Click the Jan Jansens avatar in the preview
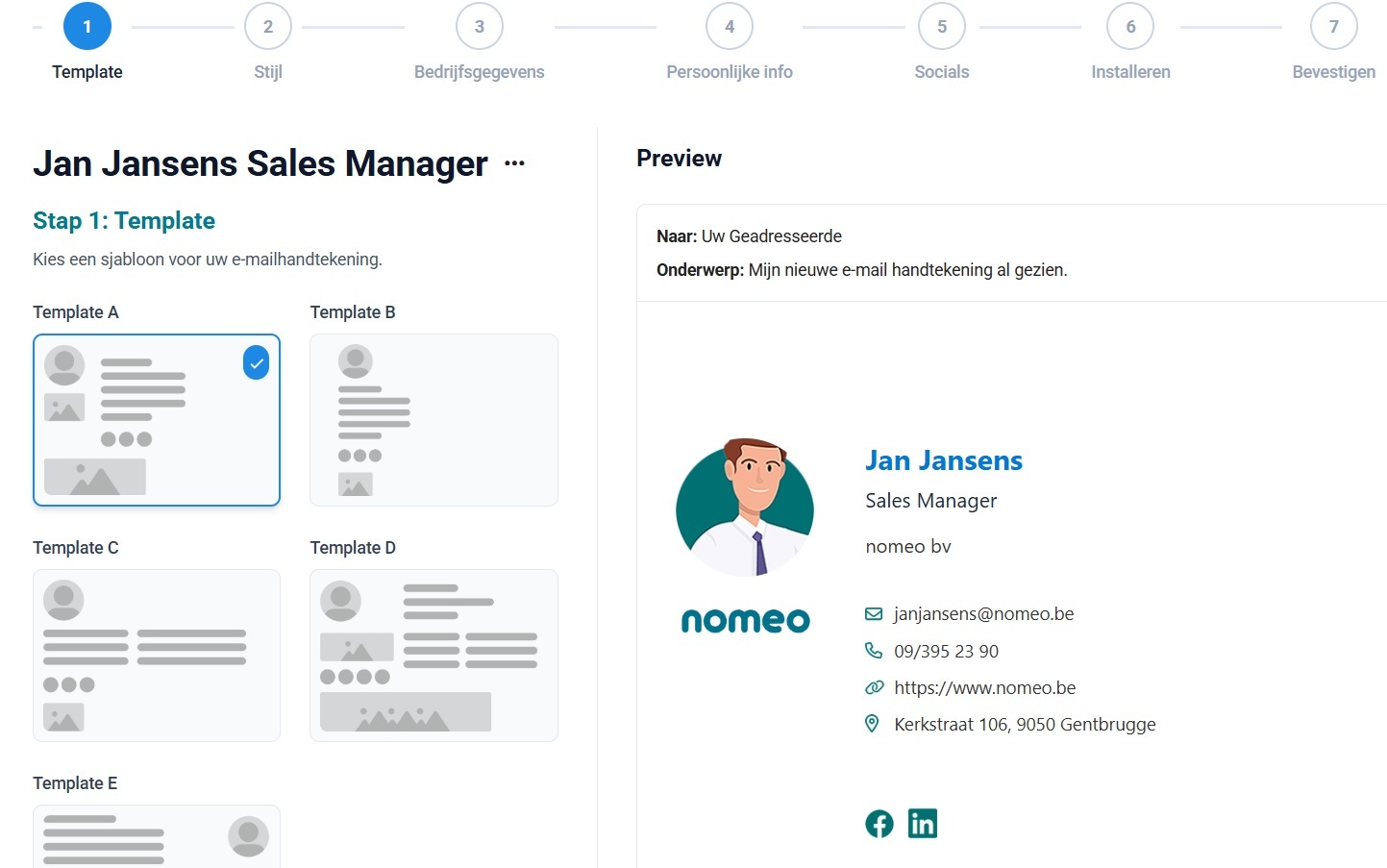1387x868 pixels. pyautogui.click(x=745, y=508)
